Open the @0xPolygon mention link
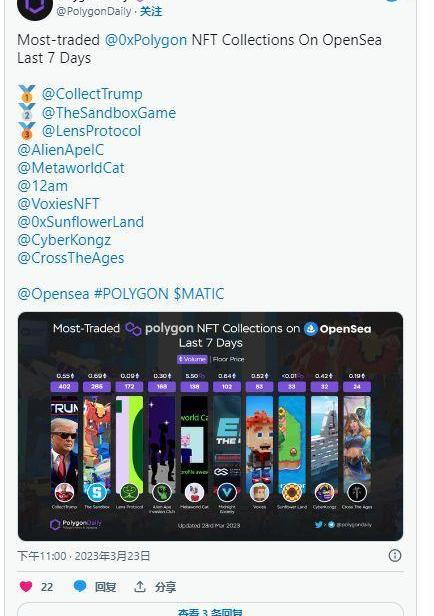Viewport: 434px width, 616px height. (x=146, y=40)
